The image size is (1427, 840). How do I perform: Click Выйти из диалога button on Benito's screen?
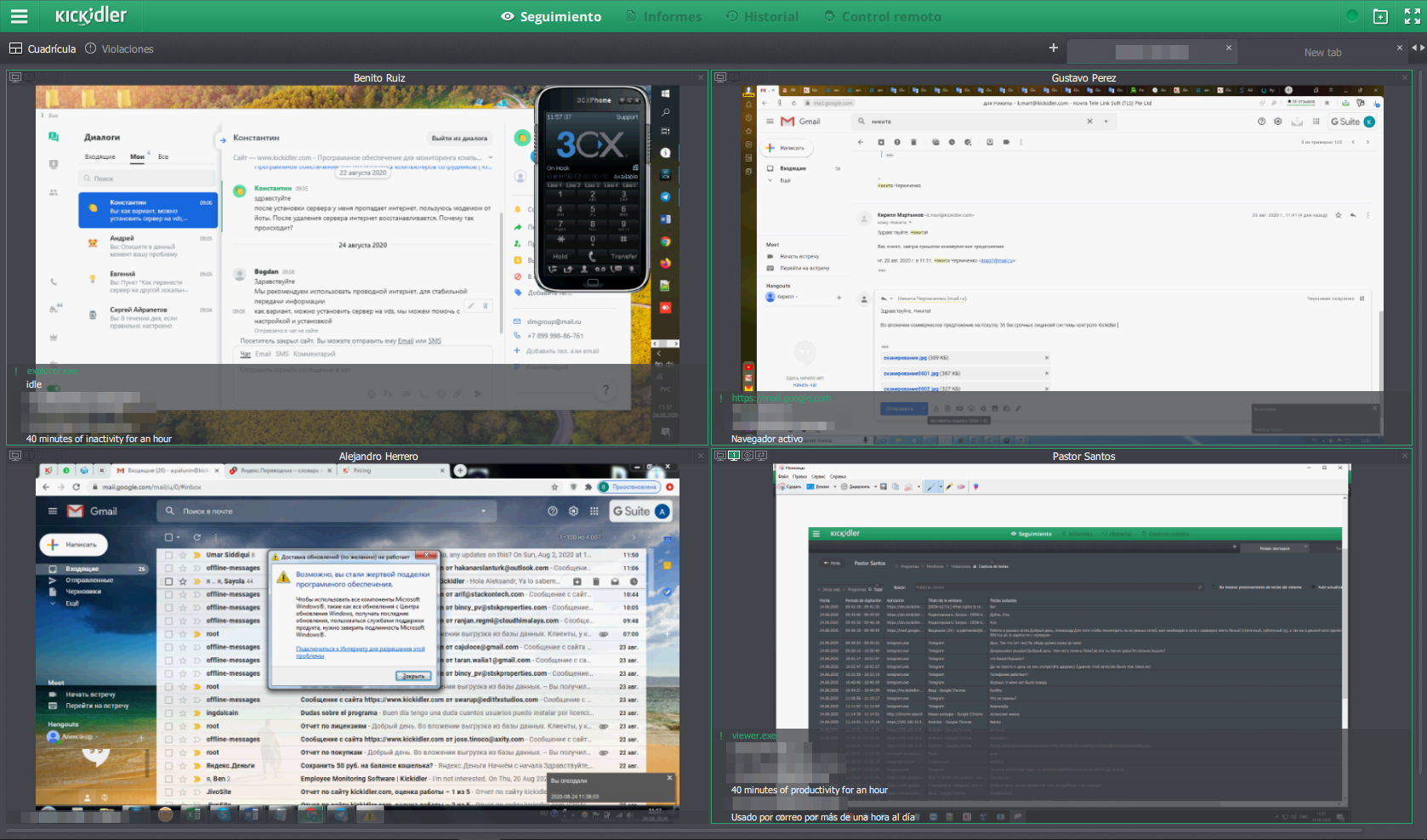tap(459, 138)
